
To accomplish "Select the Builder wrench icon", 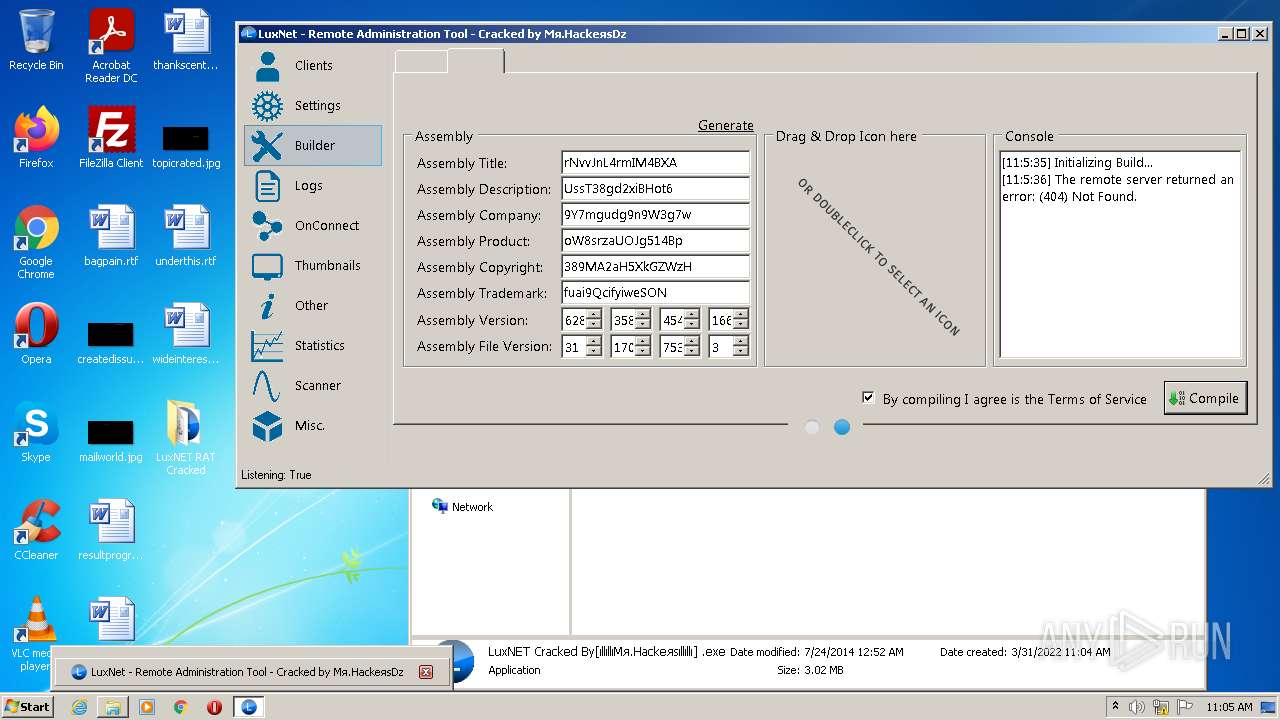I will (267, 146).
